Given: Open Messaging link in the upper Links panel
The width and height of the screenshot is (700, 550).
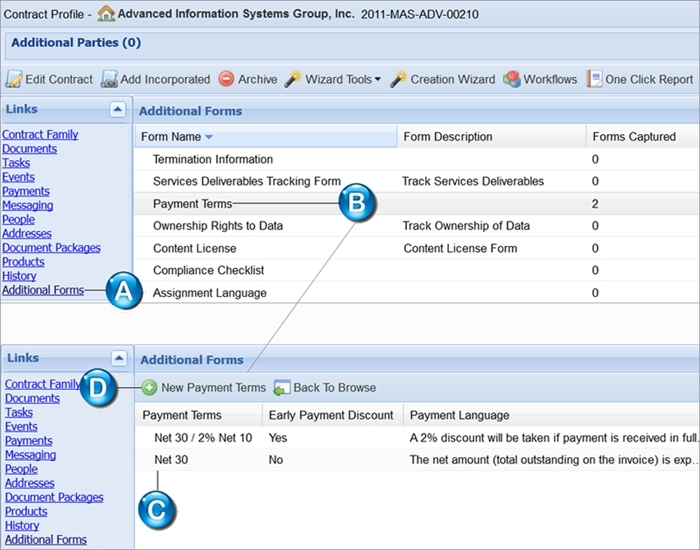Looking at the screenshot, I should [28, 205].
